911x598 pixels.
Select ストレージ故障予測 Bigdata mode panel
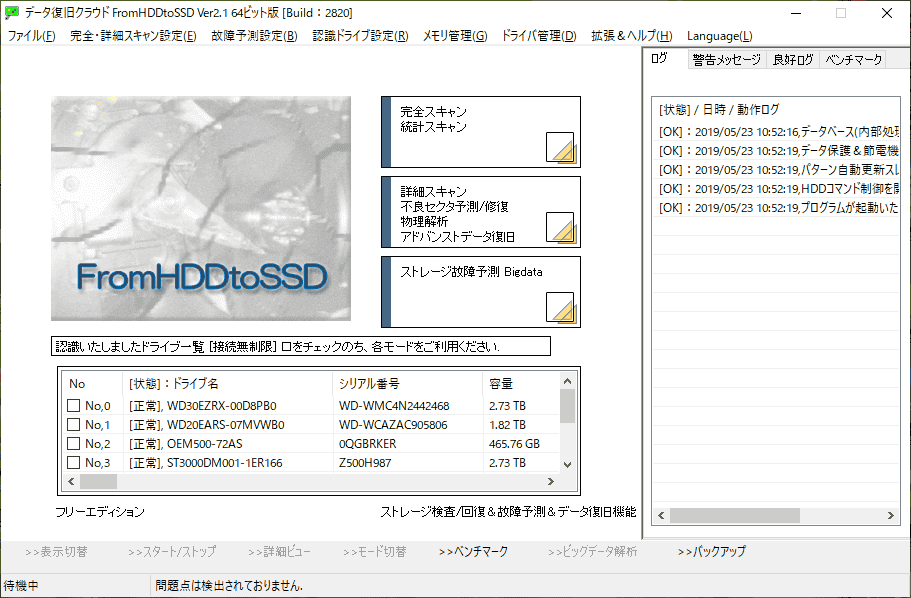(x=481, y=292)
